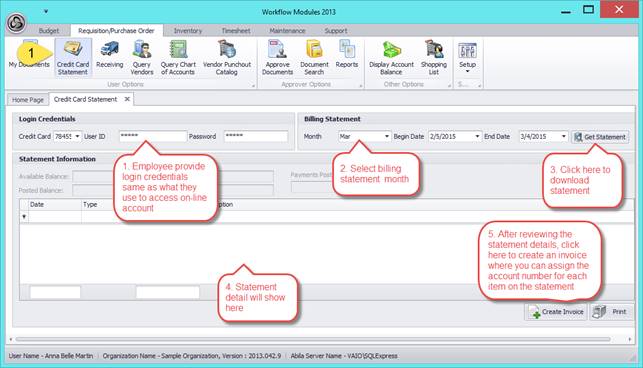Click the scroll right arrow
Viewport: 643px width, 368px height.
(x=629, y=339)
